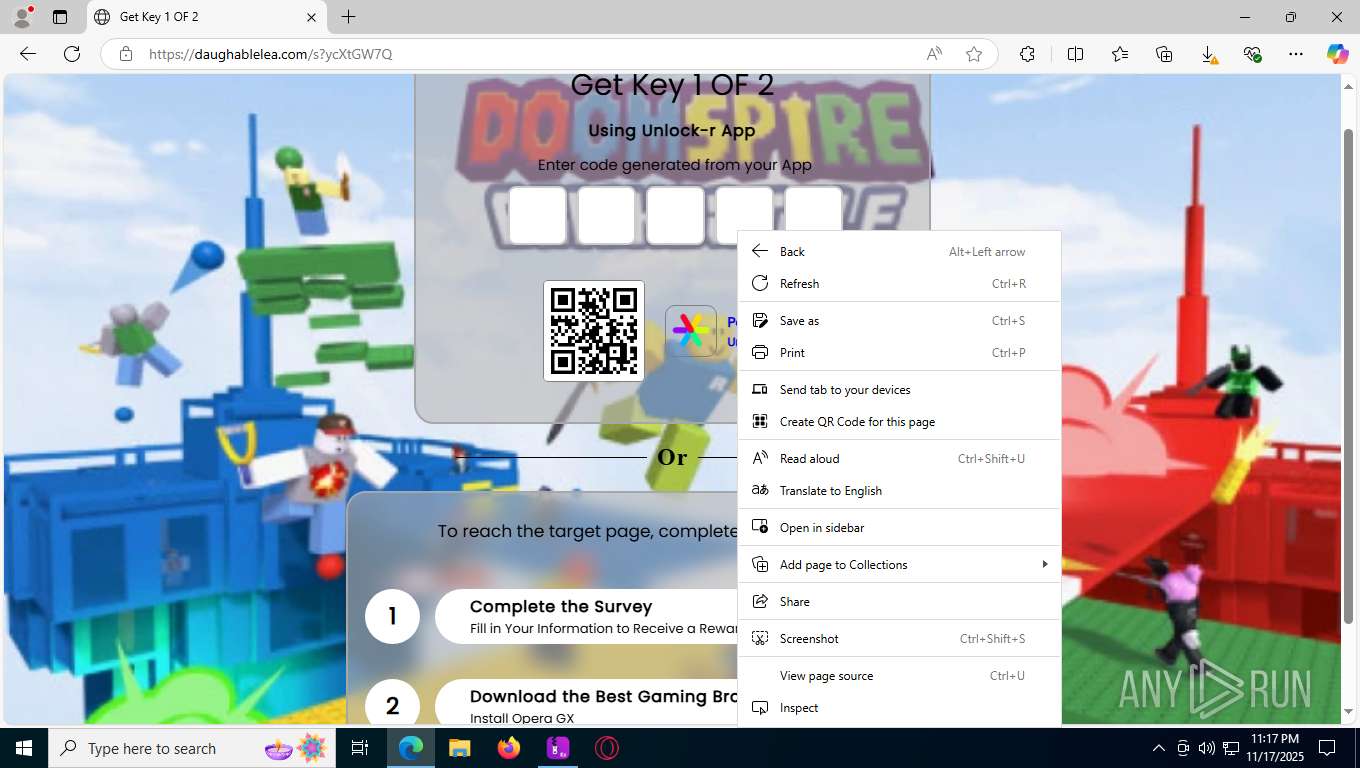View site information lock icon
1360x768 pixels.
(x=126, y=54)
